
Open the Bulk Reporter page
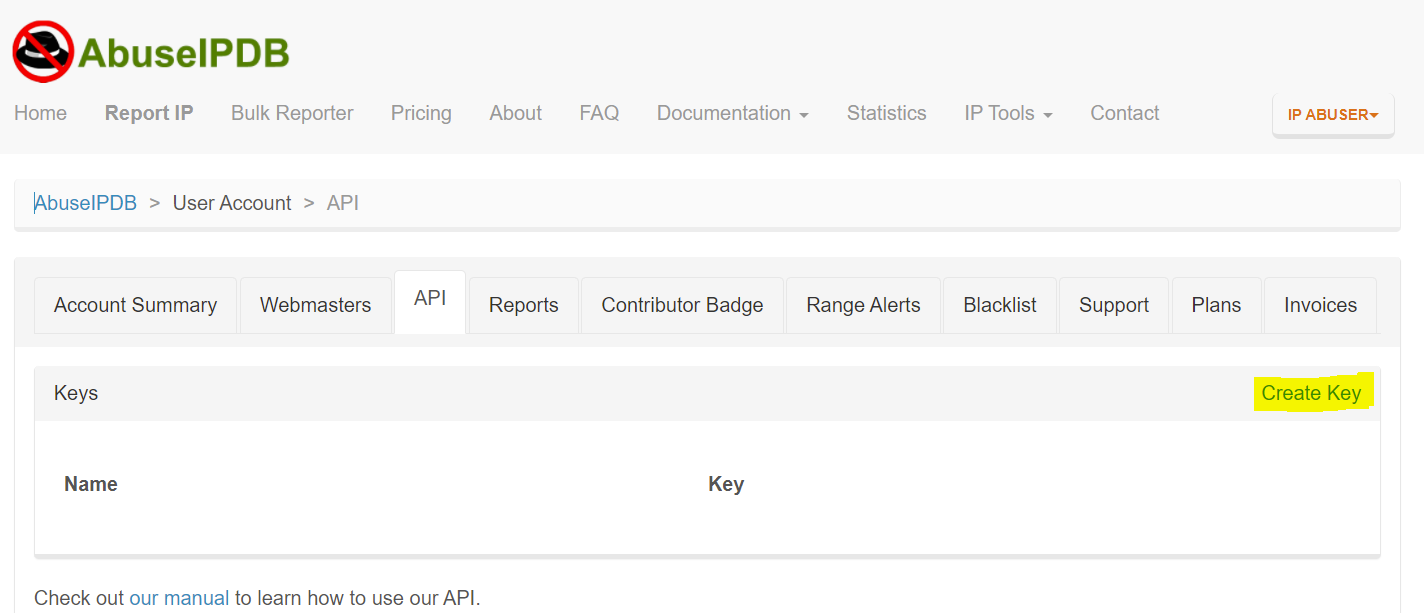(x=292, y=113)
